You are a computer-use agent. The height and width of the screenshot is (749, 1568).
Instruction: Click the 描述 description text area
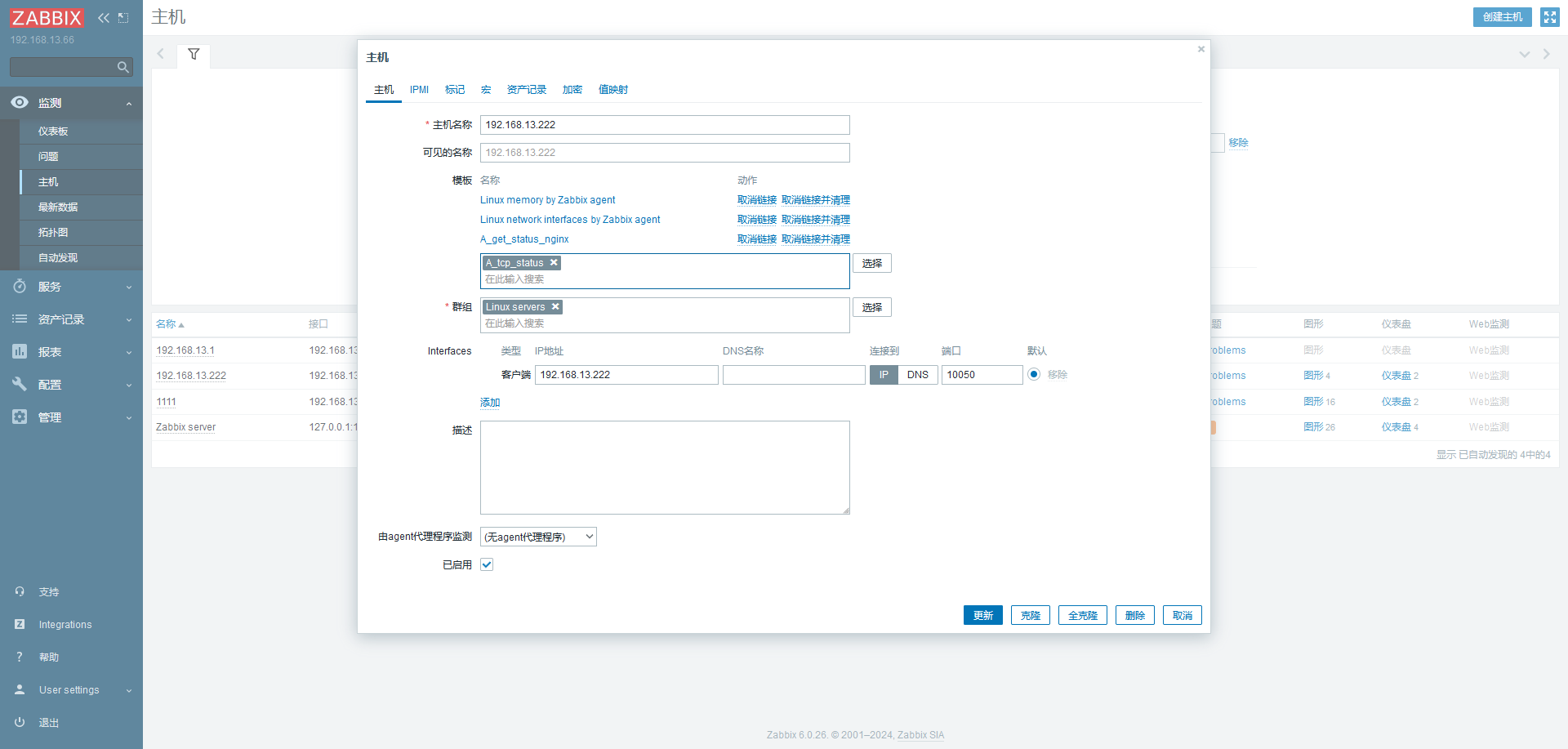coord(665,467)
